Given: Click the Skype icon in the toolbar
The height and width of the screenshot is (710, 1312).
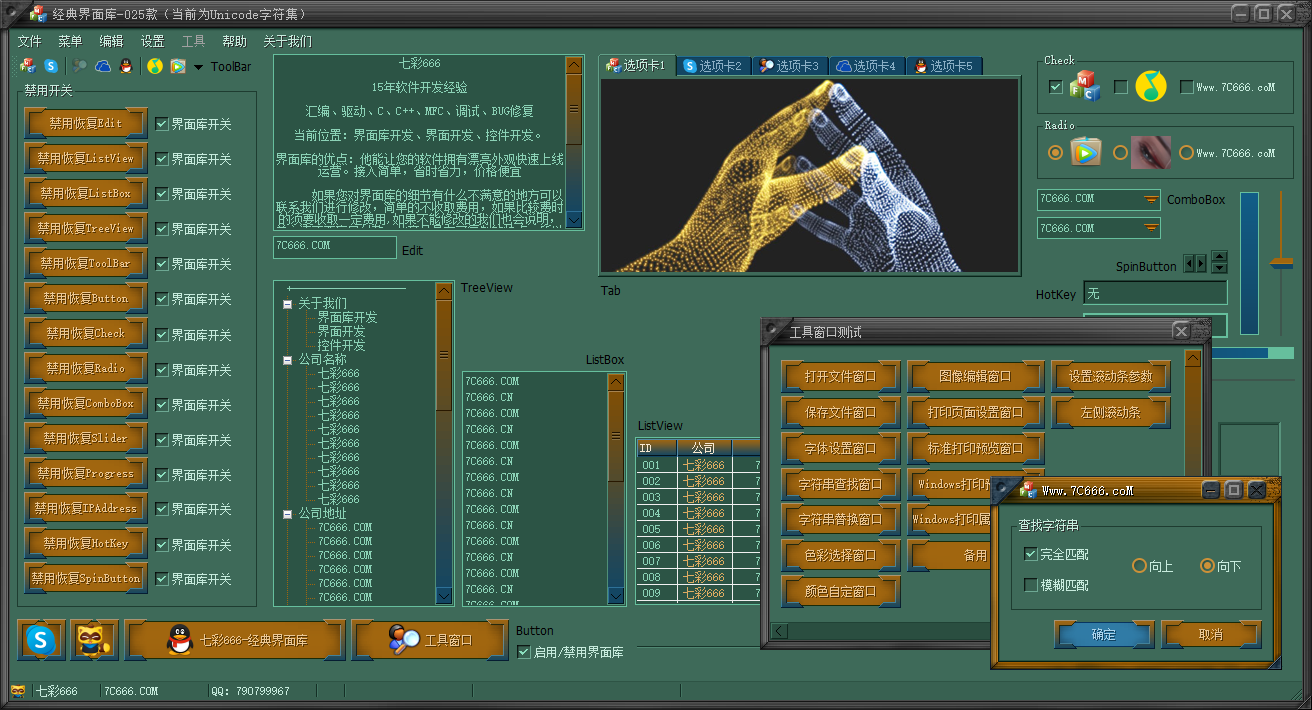Looking at the screenshot, I should (x=51, y=66).
